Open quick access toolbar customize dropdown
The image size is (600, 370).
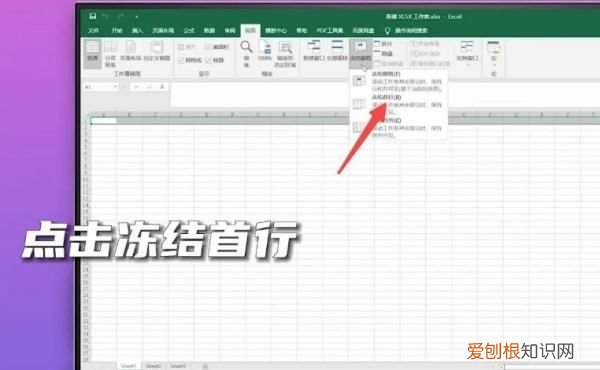point(136,16)
